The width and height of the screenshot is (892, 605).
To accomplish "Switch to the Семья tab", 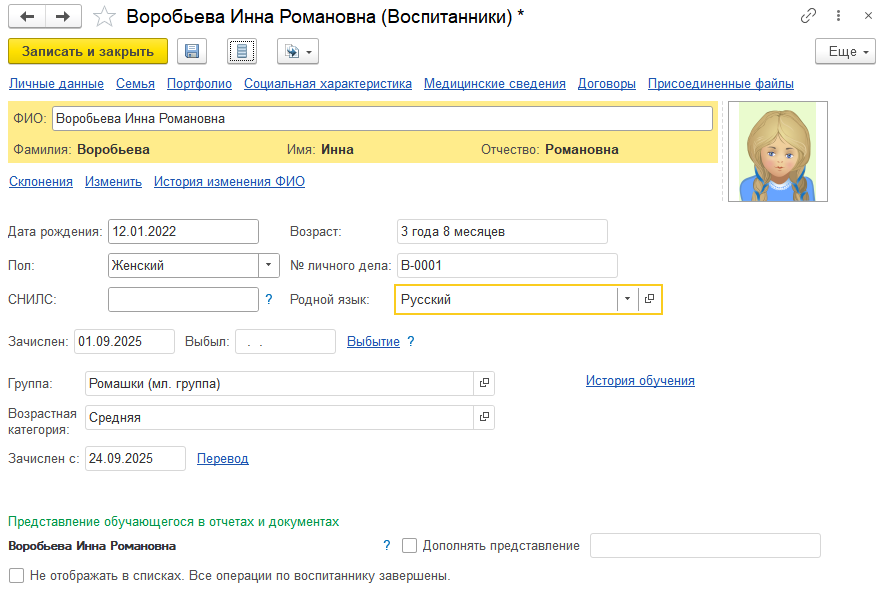I will (x=135, y=84).
